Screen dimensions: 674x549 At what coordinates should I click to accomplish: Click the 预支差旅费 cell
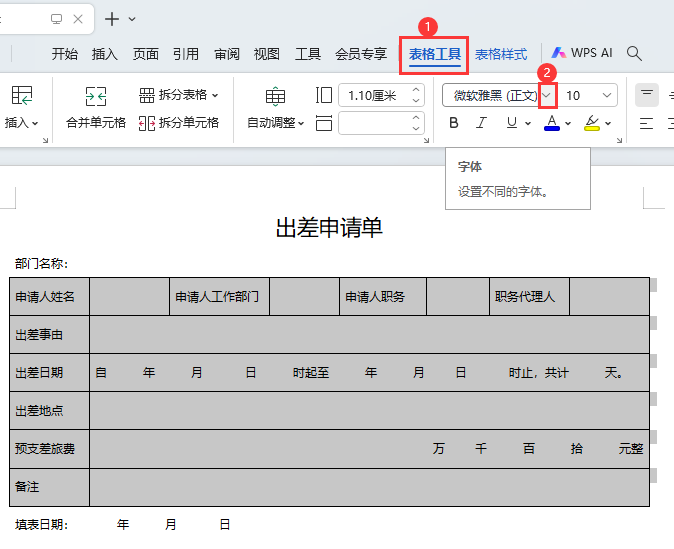point(49,449)
